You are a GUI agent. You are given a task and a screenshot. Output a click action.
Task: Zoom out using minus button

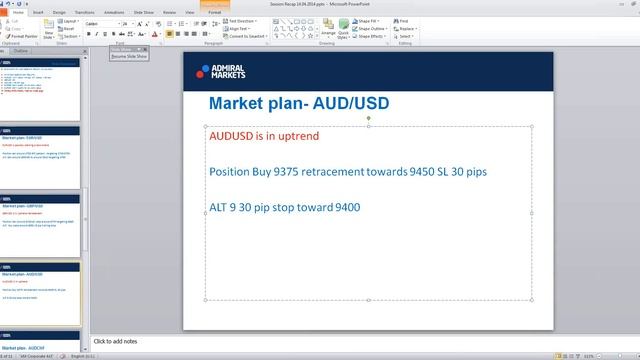(x=599, y=356)
